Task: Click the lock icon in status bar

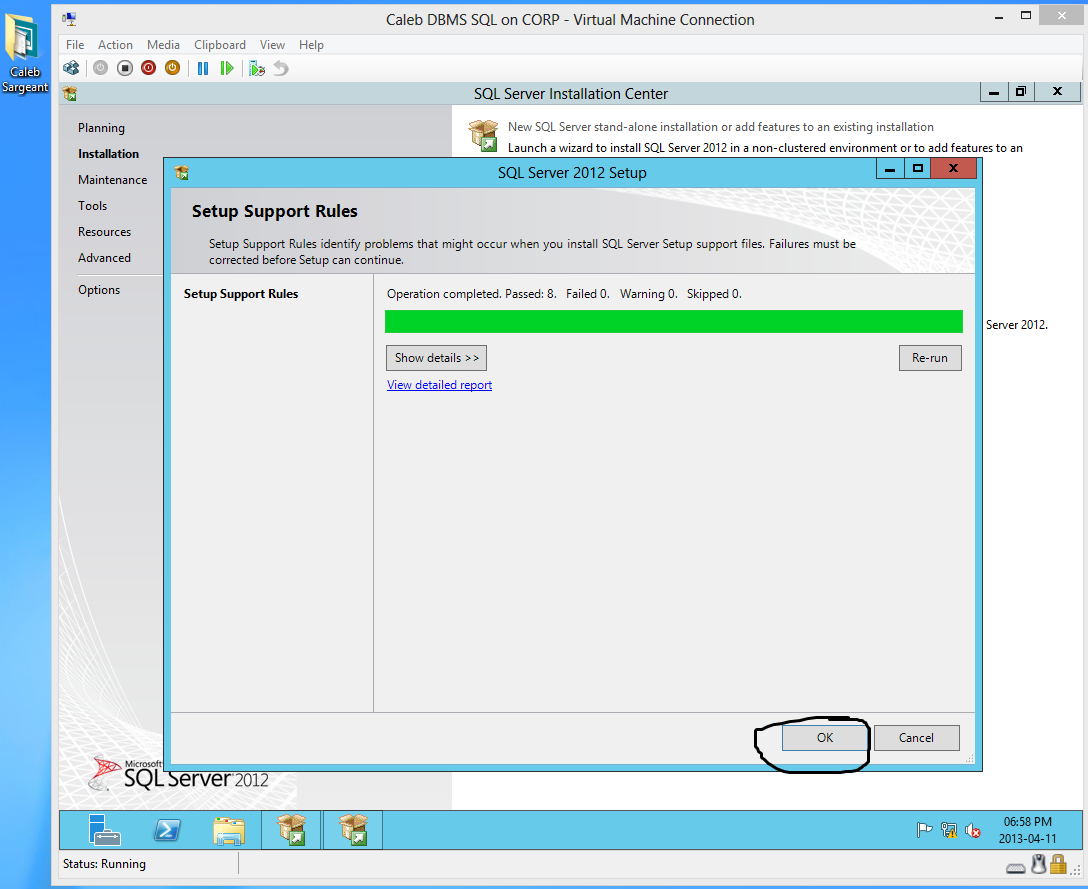Action: click(1058, 864)
